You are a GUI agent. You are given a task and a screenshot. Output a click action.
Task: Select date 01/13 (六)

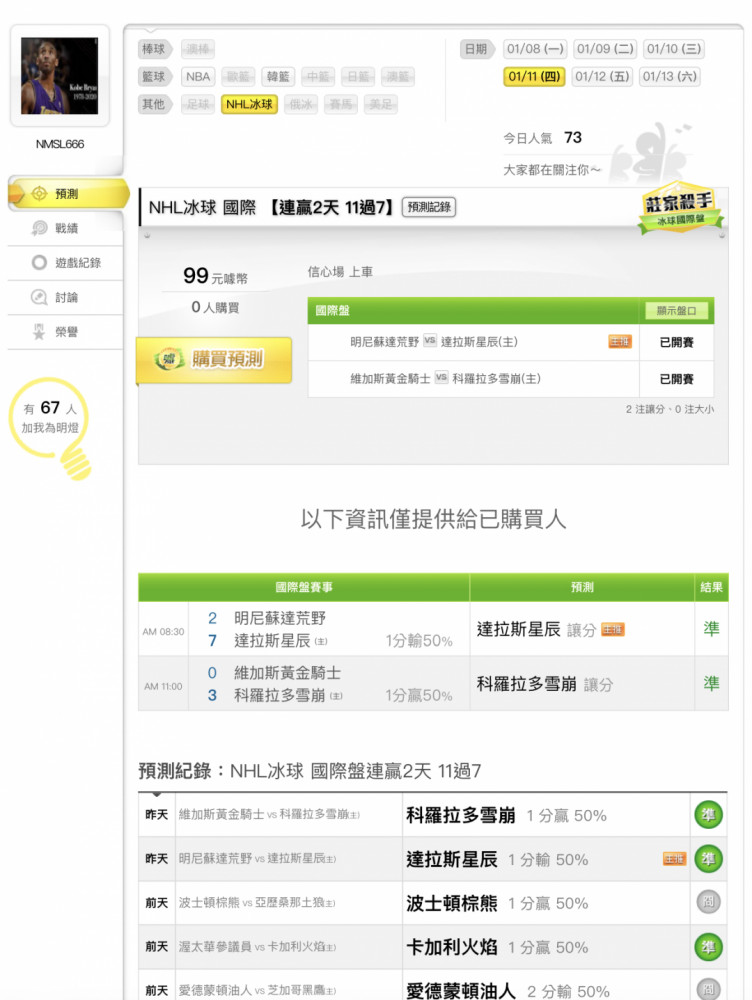point(669,77)
